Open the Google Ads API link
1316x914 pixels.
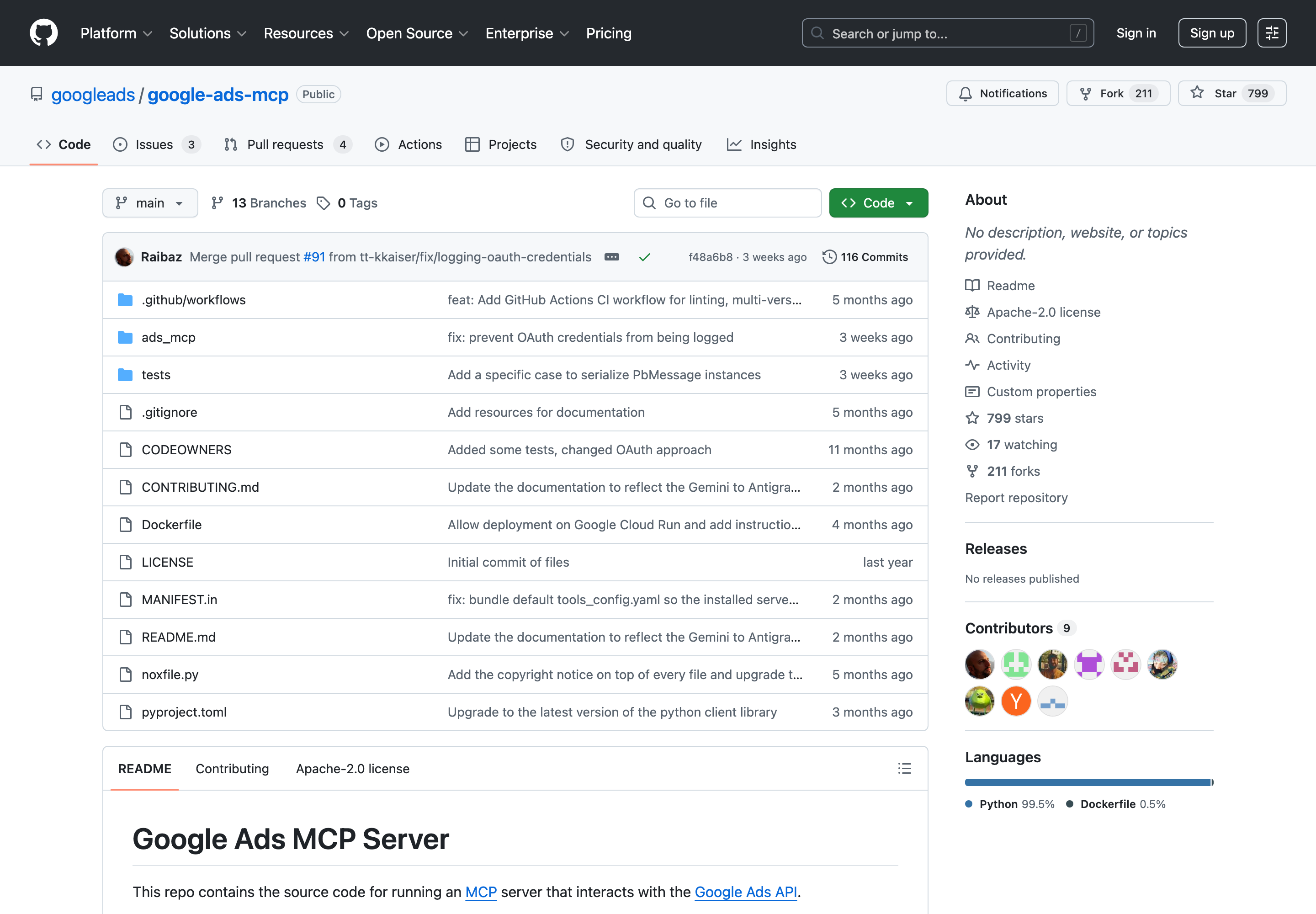tap(746, 892)
